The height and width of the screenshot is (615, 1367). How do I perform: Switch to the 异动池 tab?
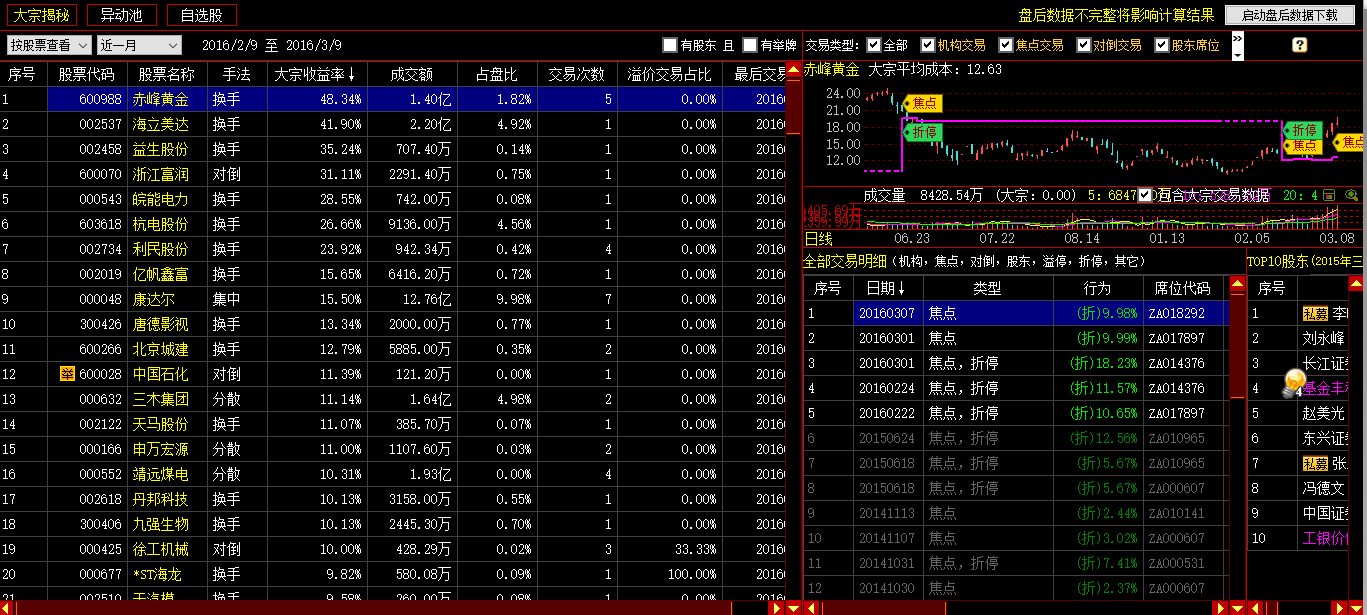pyautogui.click(x=122, y=15)
